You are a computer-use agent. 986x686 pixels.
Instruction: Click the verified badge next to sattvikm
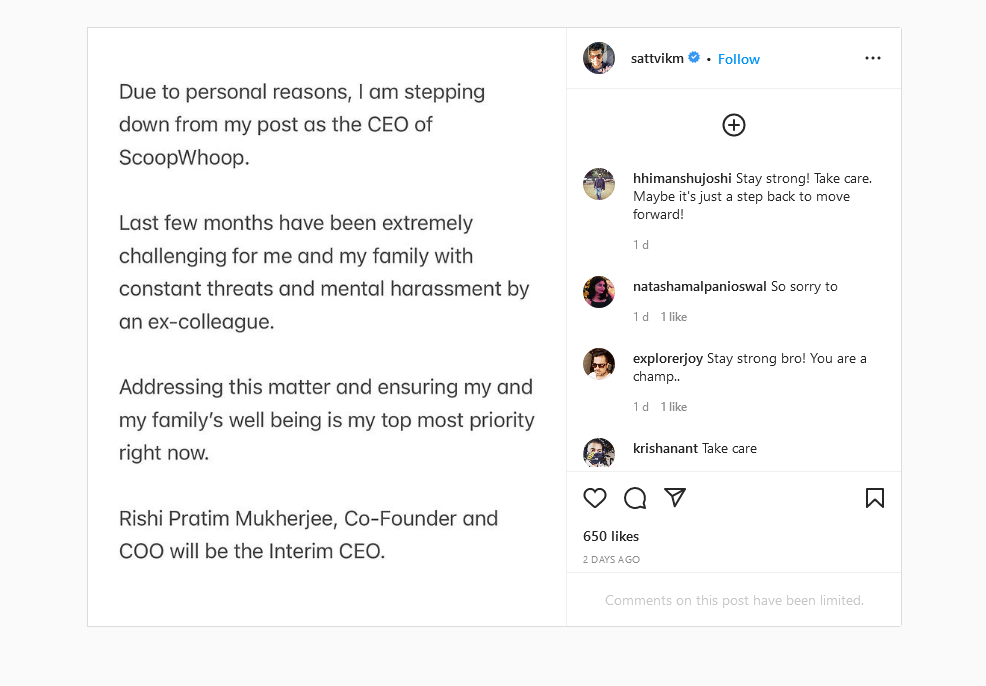click(694, 58)
